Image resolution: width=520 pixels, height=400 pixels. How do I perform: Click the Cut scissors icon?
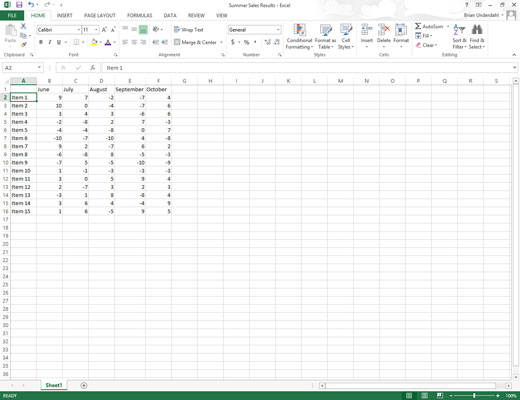coord(23,26)
